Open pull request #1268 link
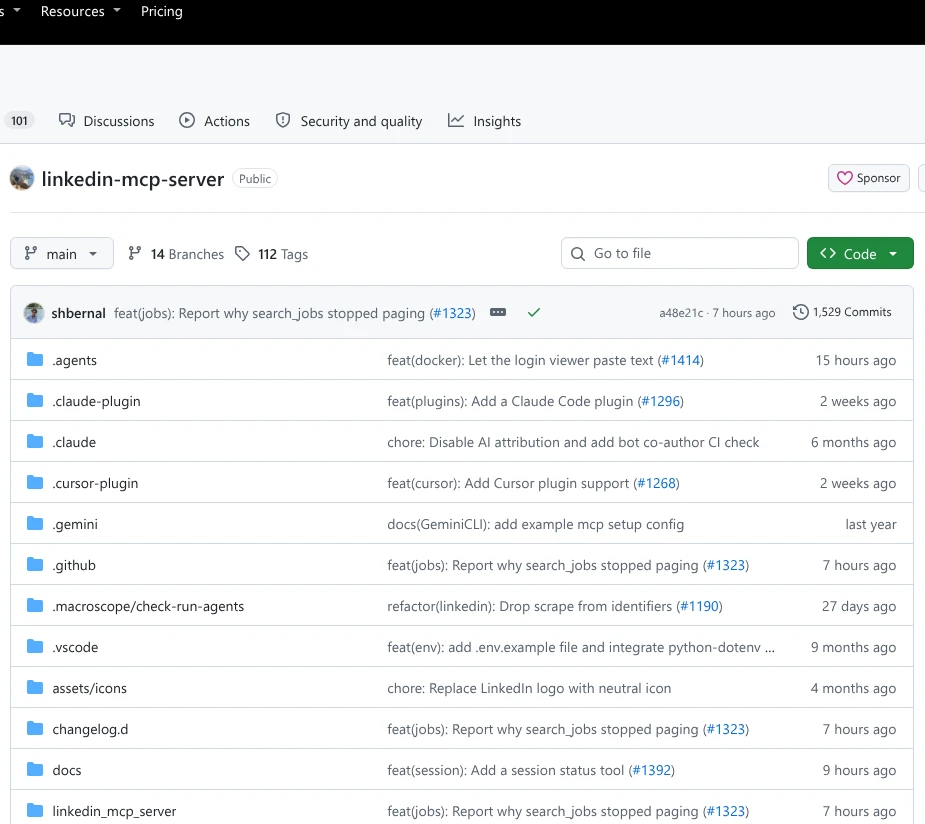 tap(657, 483)
